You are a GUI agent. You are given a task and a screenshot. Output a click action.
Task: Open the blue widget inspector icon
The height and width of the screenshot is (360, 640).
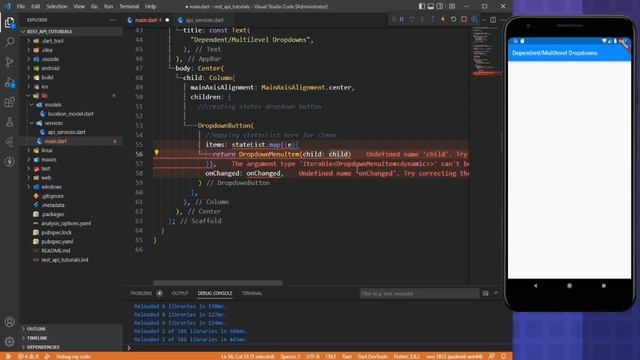(x=474, y=20)
